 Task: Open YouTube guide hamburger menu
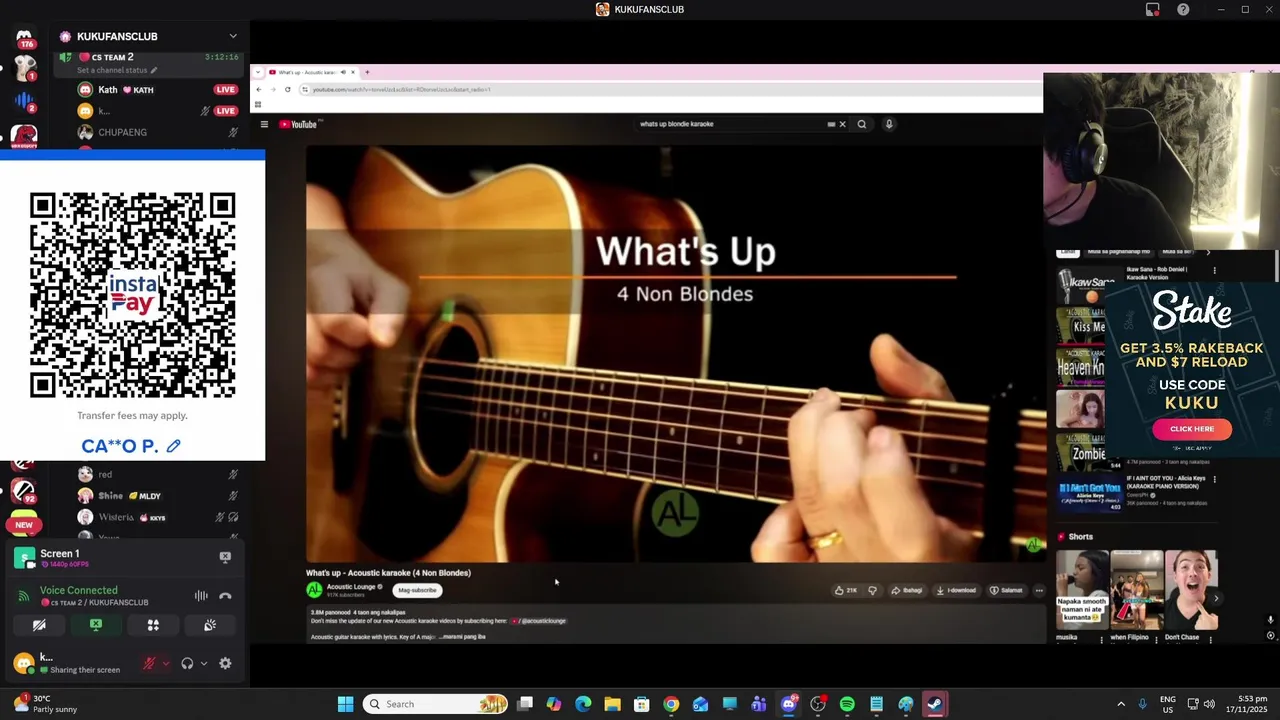tap(264, 124)
